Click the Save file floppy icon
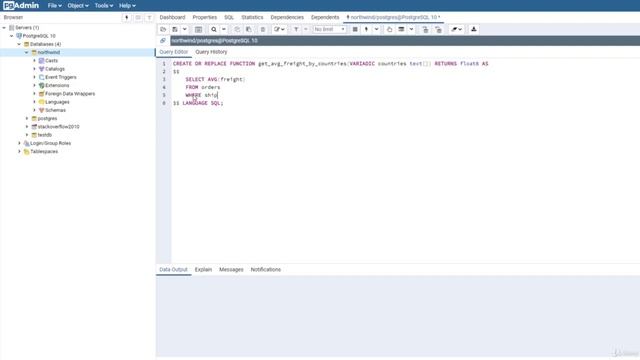The height and width of the screenshot is (360, 640). click(175, 29)
